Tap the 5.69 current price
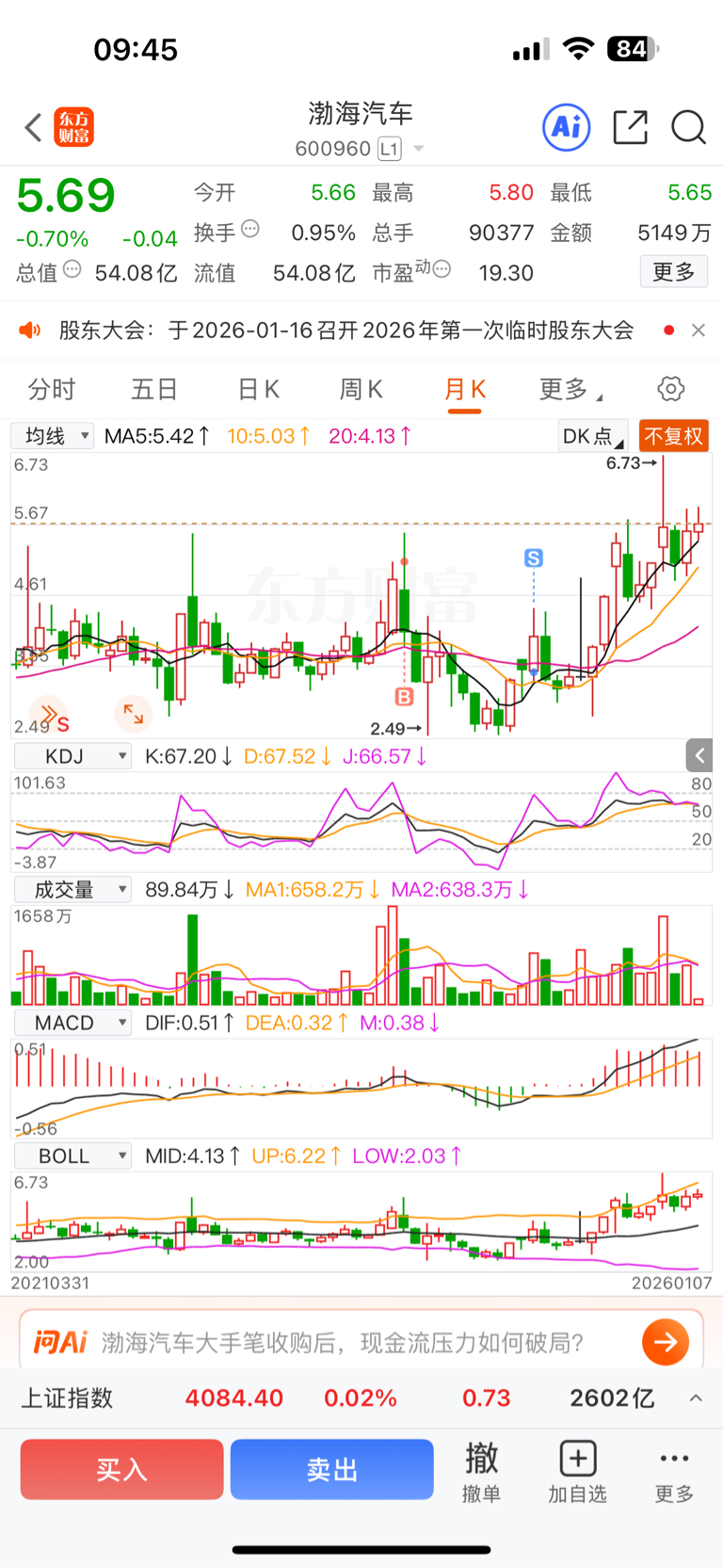 point(66,196)
